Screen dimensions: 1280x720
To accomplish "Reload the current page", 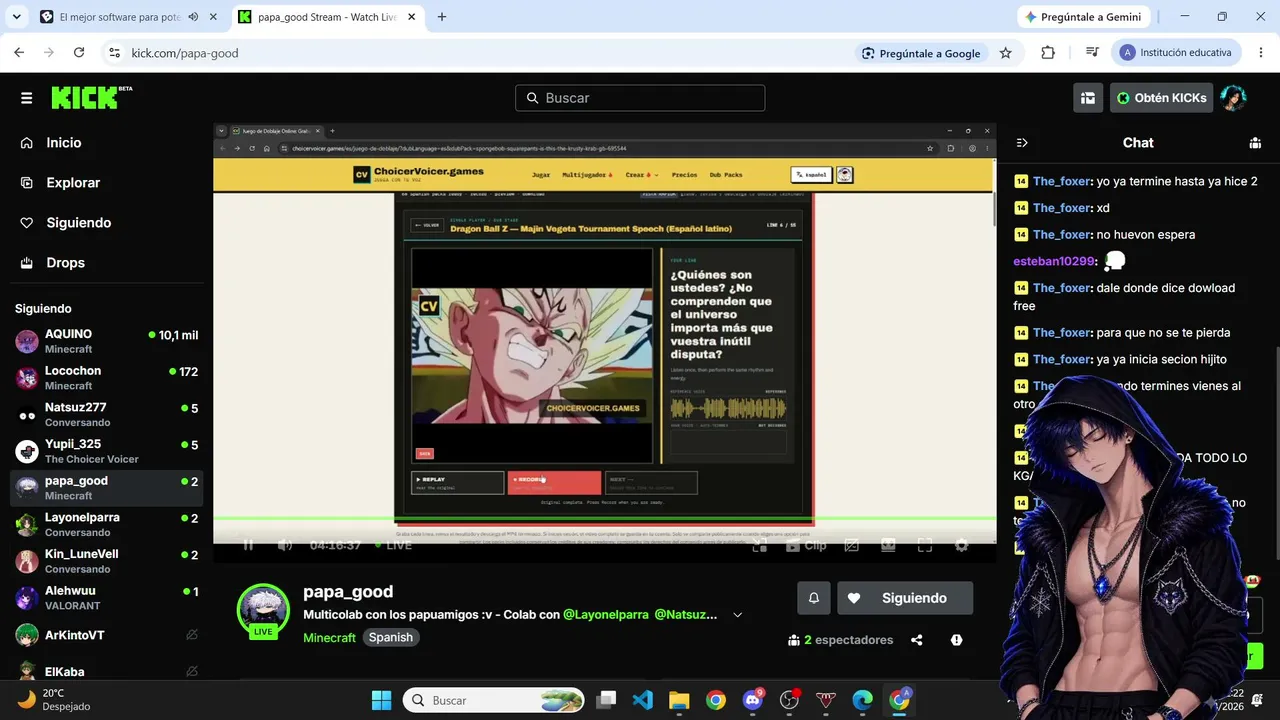I will pos(79,53).
